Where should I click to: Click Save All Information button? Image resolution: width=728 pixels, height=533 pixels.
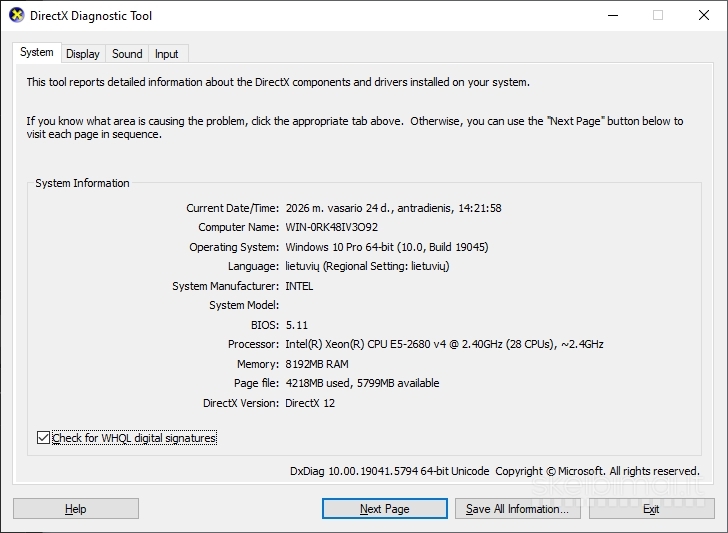pos(516,509)
